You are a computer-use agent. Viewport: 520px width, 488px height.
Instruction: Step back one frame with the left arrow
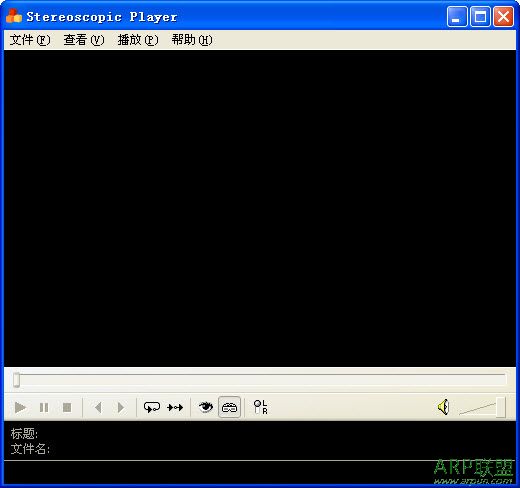coord(98,407)
